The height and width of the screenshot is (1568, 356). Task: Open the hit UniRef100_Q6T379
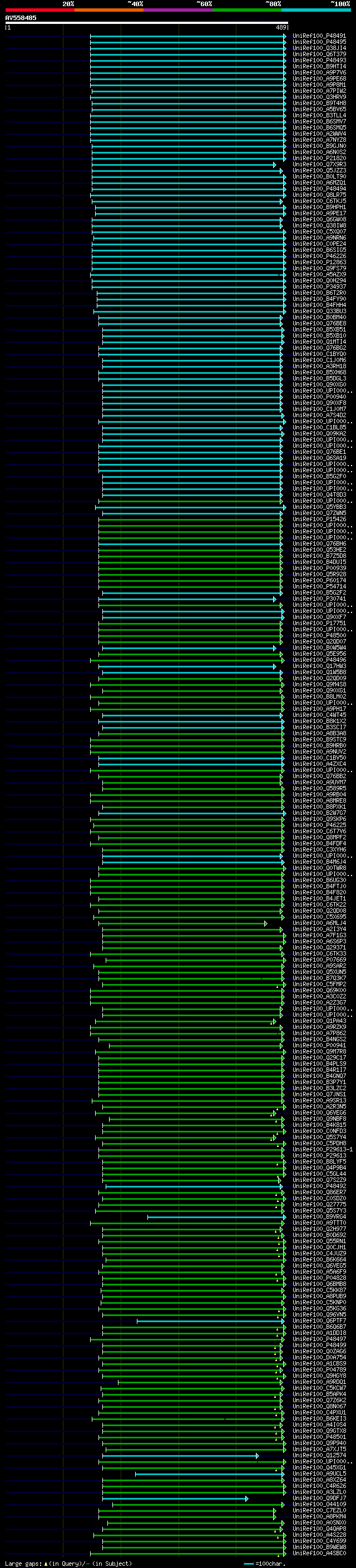(x=319, y=54)
